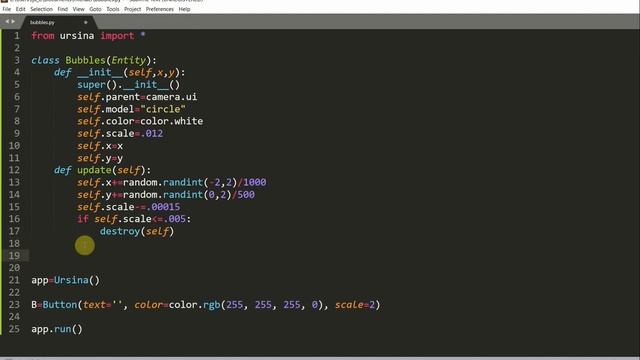The height and width of the screenshot is (360, 640).
Task: Click 'self.parent=camera.ui' line
Action: pos(137,97)
